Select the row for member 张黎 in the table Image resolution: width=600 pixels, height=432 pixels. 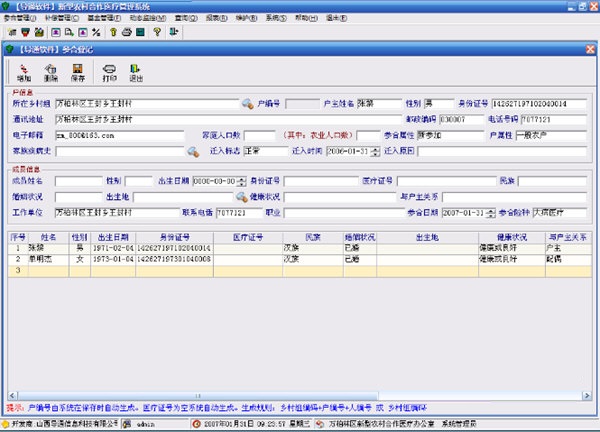[300, 248]
